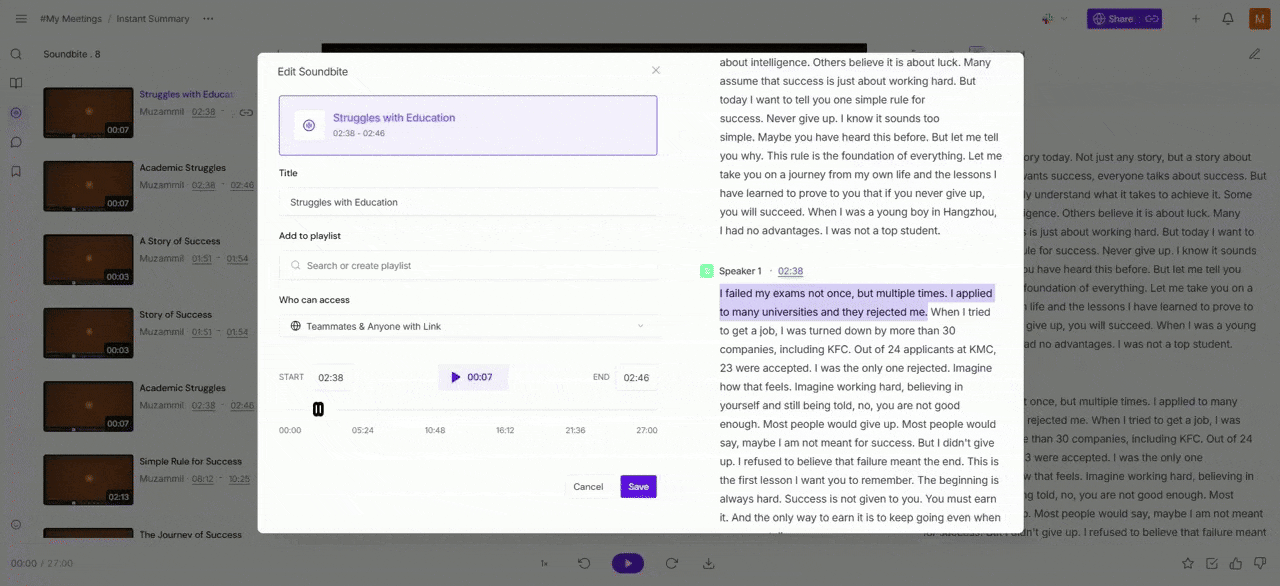Open the three-dot menu beside Instant Summary

[208, 18]
